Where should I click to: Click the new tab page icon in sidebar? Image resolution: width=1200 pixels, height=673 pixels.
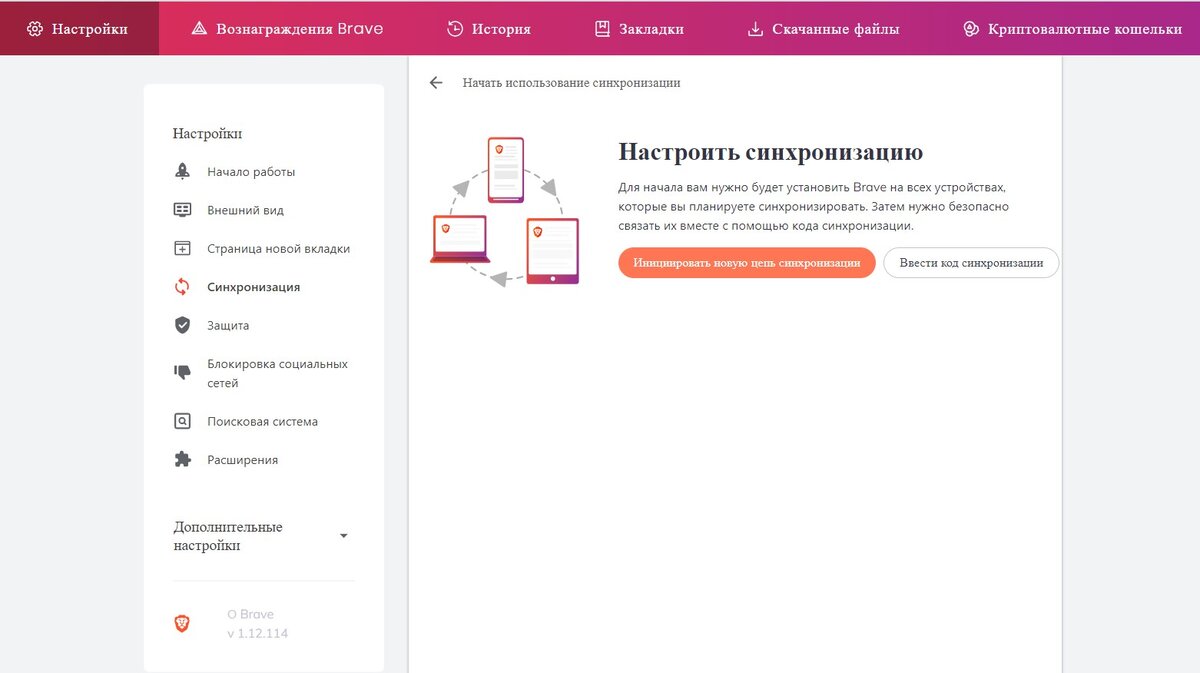(x=182, y=248)
